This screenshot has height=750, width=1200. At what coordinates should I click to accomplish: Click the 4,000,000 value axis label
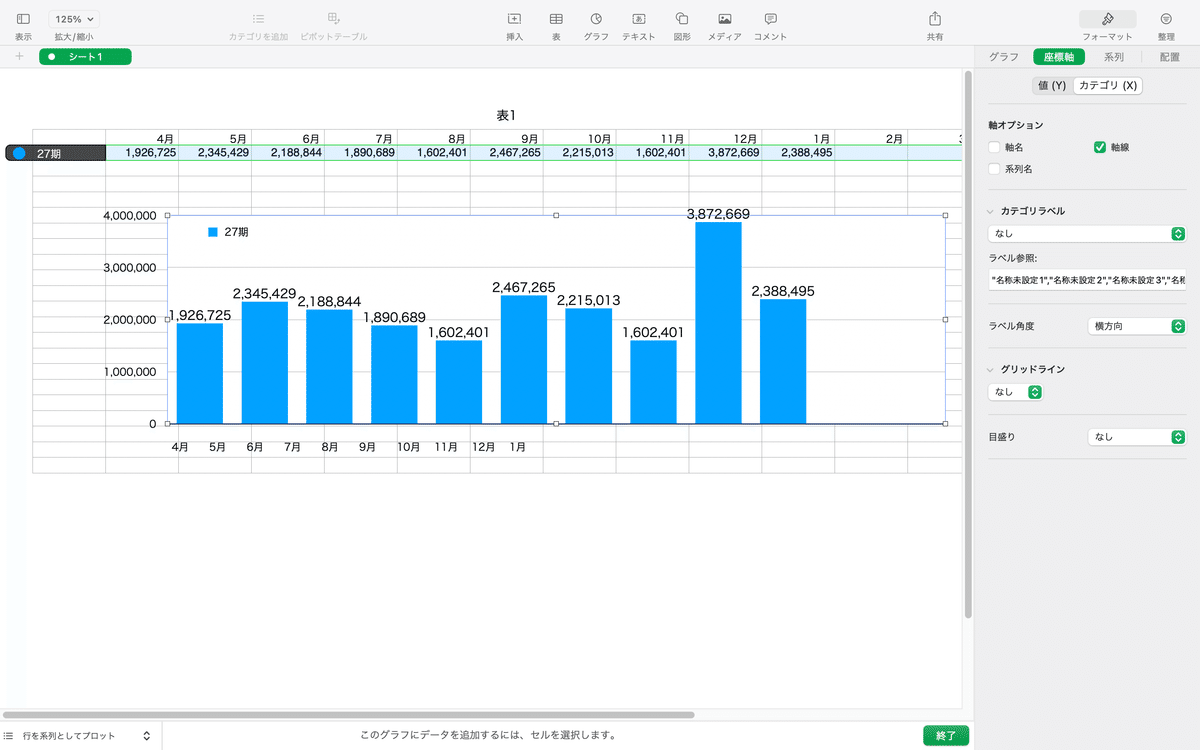click(x=131, y=216)
